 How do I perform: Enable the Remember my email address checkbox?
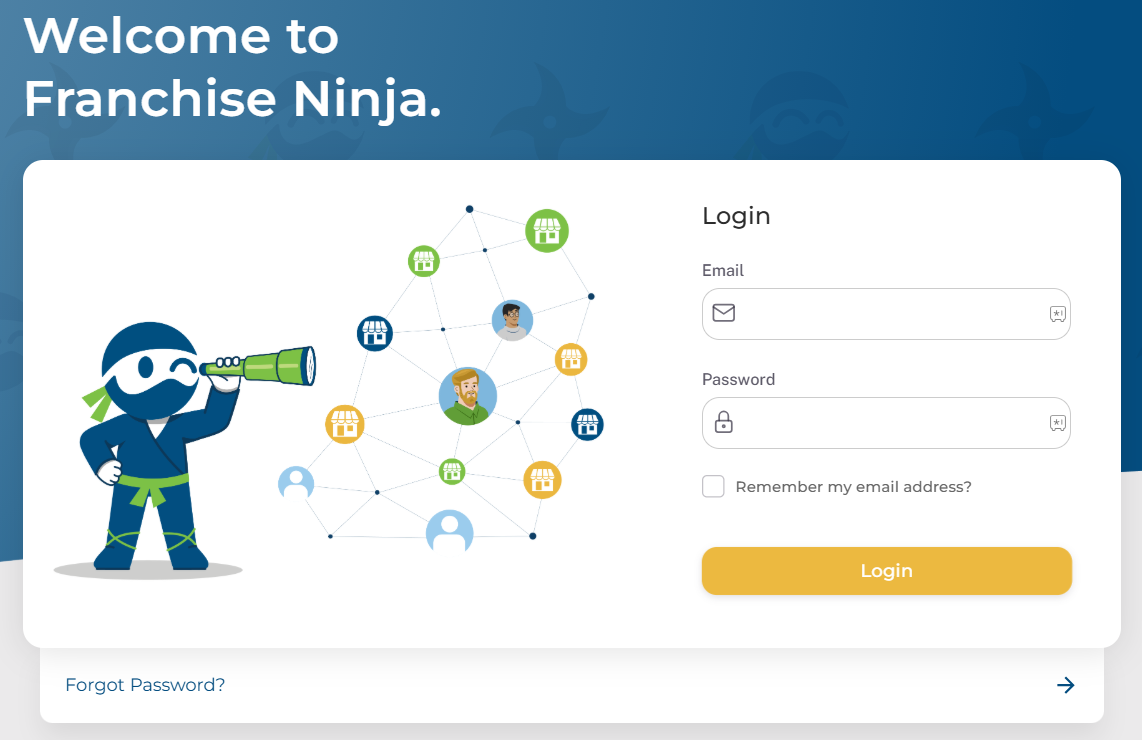713,487
